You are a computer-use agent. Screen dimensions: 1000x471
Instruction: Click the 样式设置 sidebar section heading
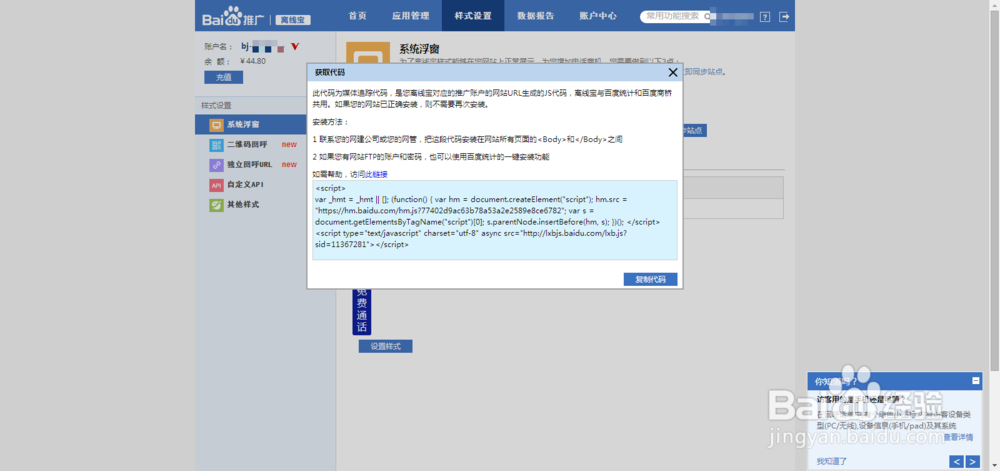tap(216, 105)
